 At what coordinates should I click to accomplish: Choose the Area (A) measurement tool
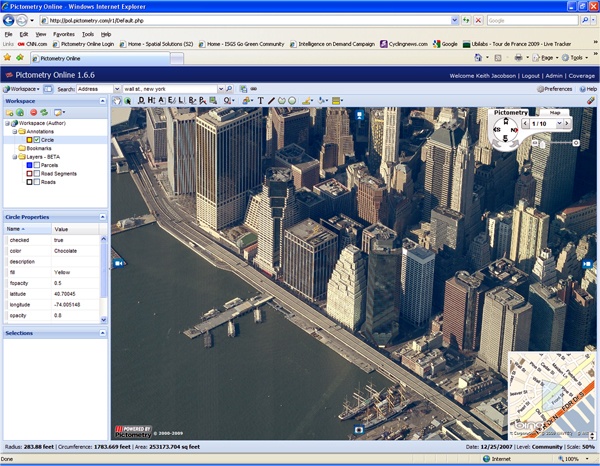click(x=161, y=100)
